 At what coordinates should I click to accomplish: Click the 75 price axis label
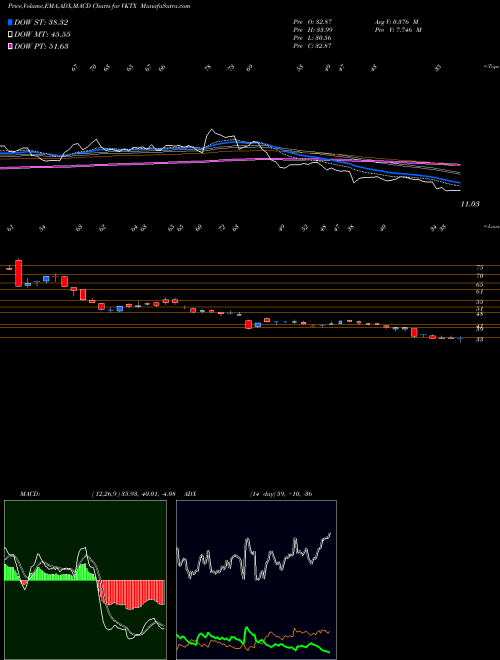[479, 267]
